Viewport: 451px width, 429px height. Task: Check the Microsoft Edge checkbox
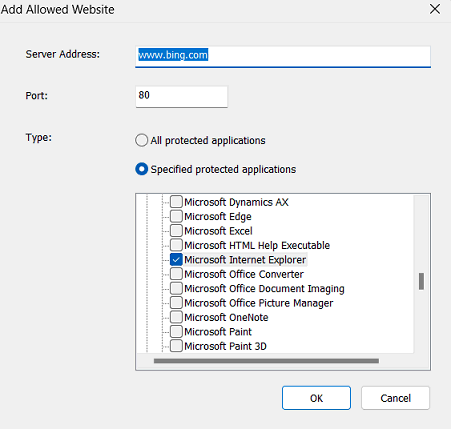[x=176, y=216]
